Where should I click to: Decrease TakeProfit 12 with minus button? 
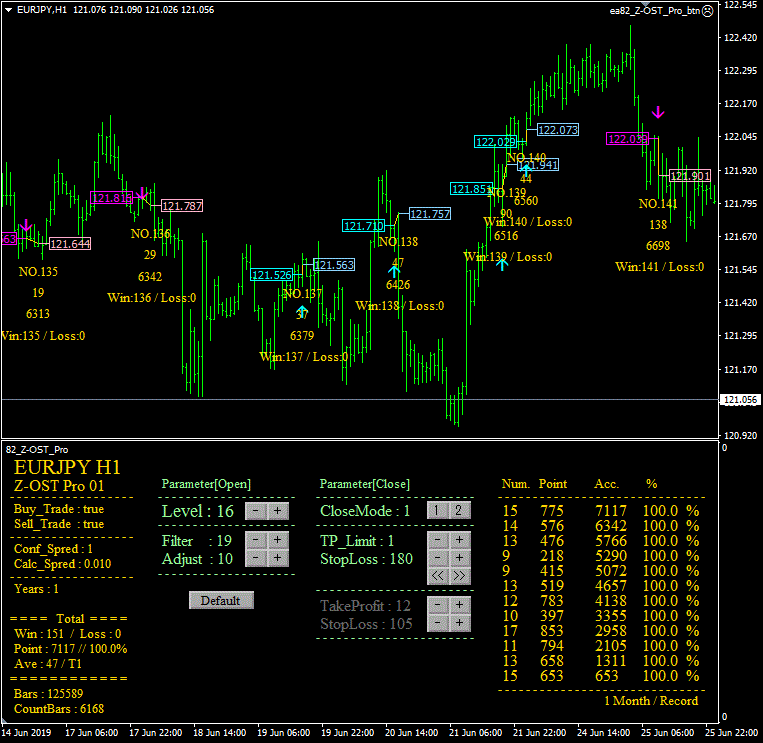[x=437, y=605]
